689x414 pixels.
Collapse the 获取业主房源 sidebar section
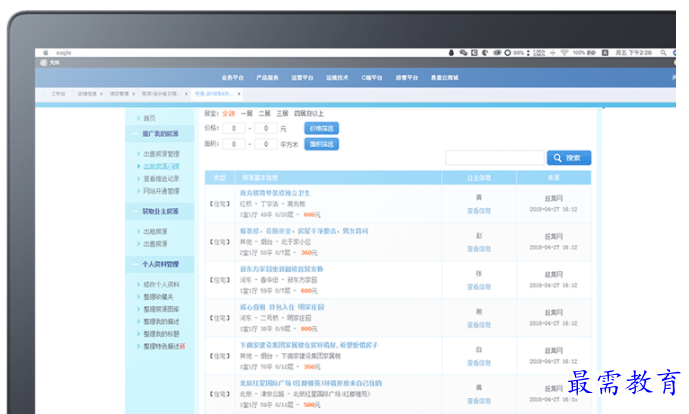[160, 211]
